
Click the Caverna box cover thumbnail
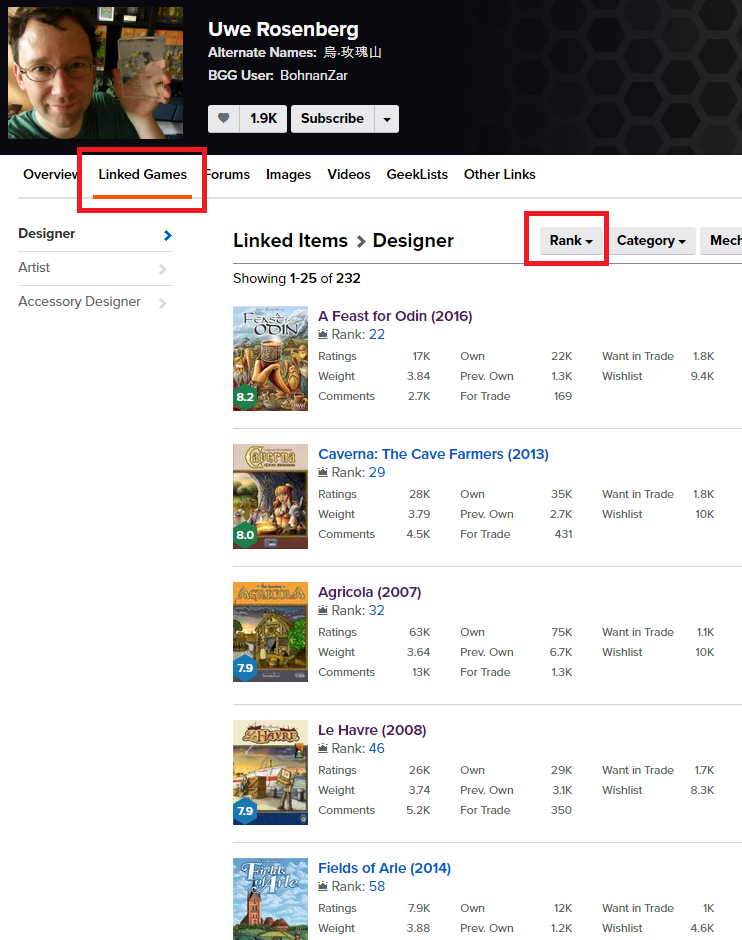[270, 496]
